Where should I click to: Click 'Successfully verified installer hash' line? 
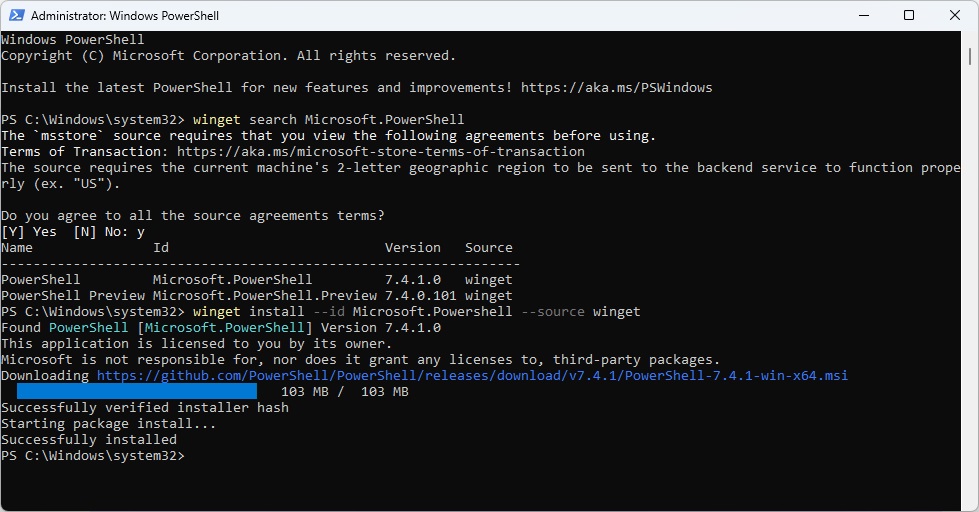pyautogui.click(x=145, y=407)
